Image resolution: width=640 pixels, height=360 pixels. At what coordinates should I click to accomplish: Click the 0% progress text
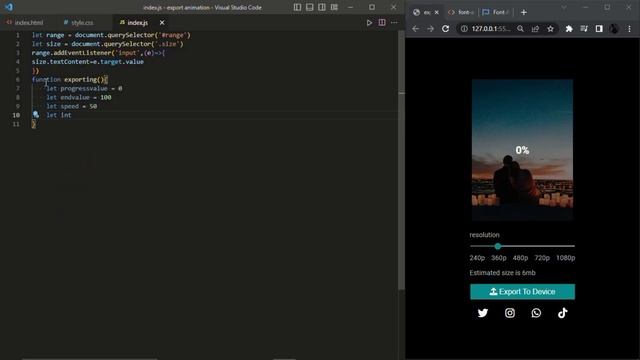[x=522, y=150]
